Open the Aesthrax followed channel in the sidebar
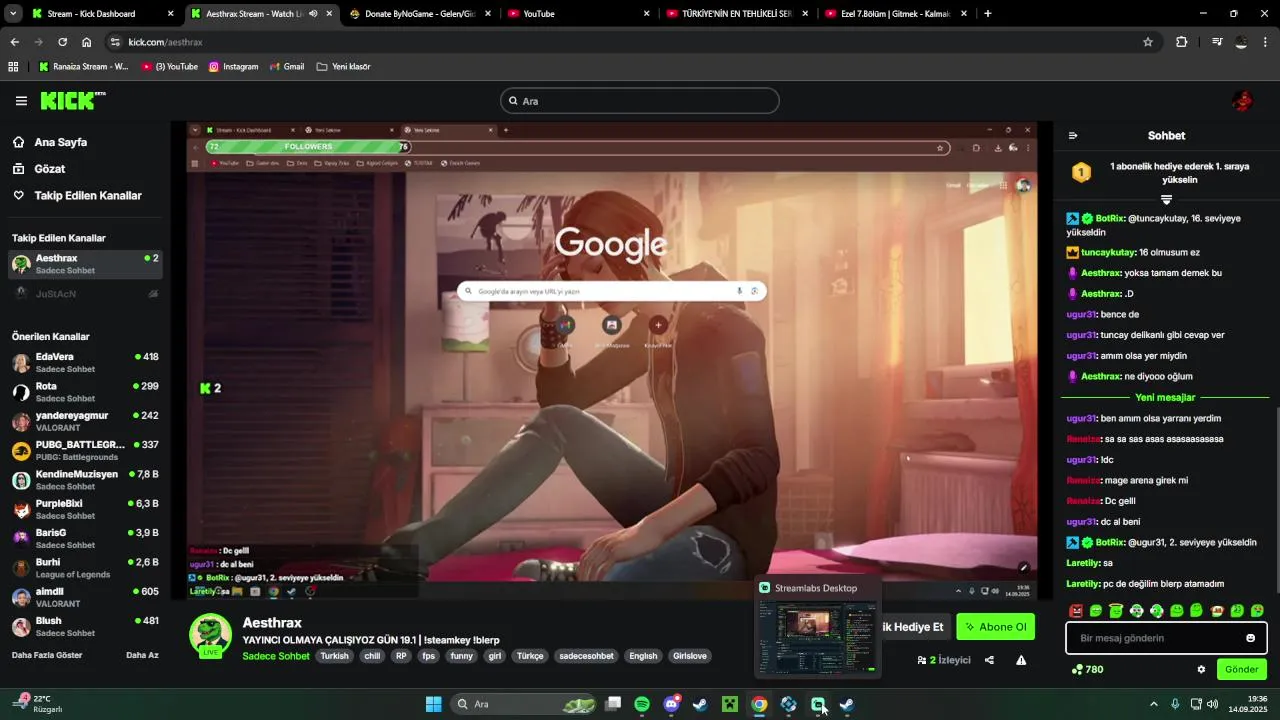This screenshot has width=1280, height=720. (85, 264)
